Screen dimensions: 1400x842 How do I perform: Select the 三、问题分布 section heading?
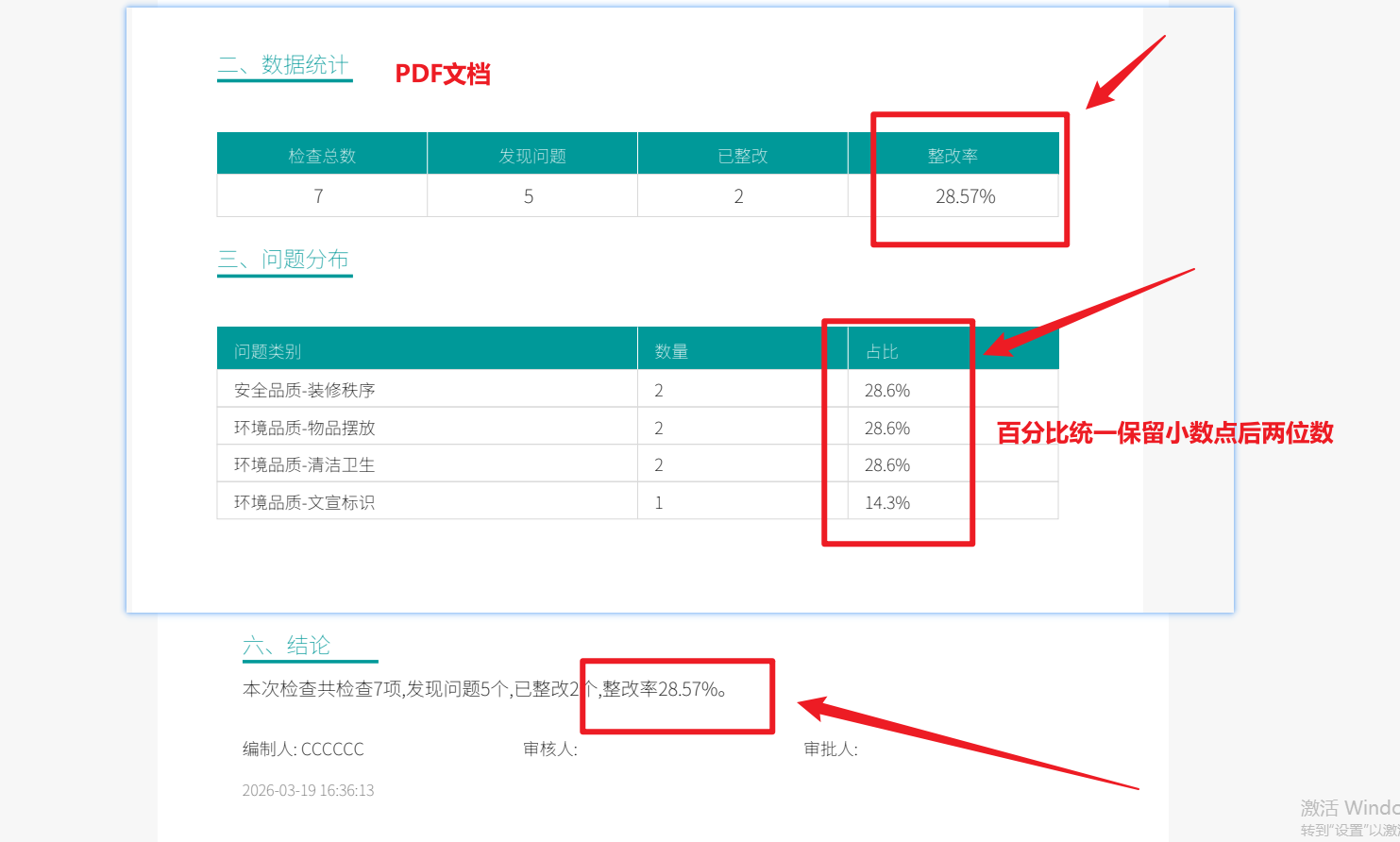click(x=284, y=260)
